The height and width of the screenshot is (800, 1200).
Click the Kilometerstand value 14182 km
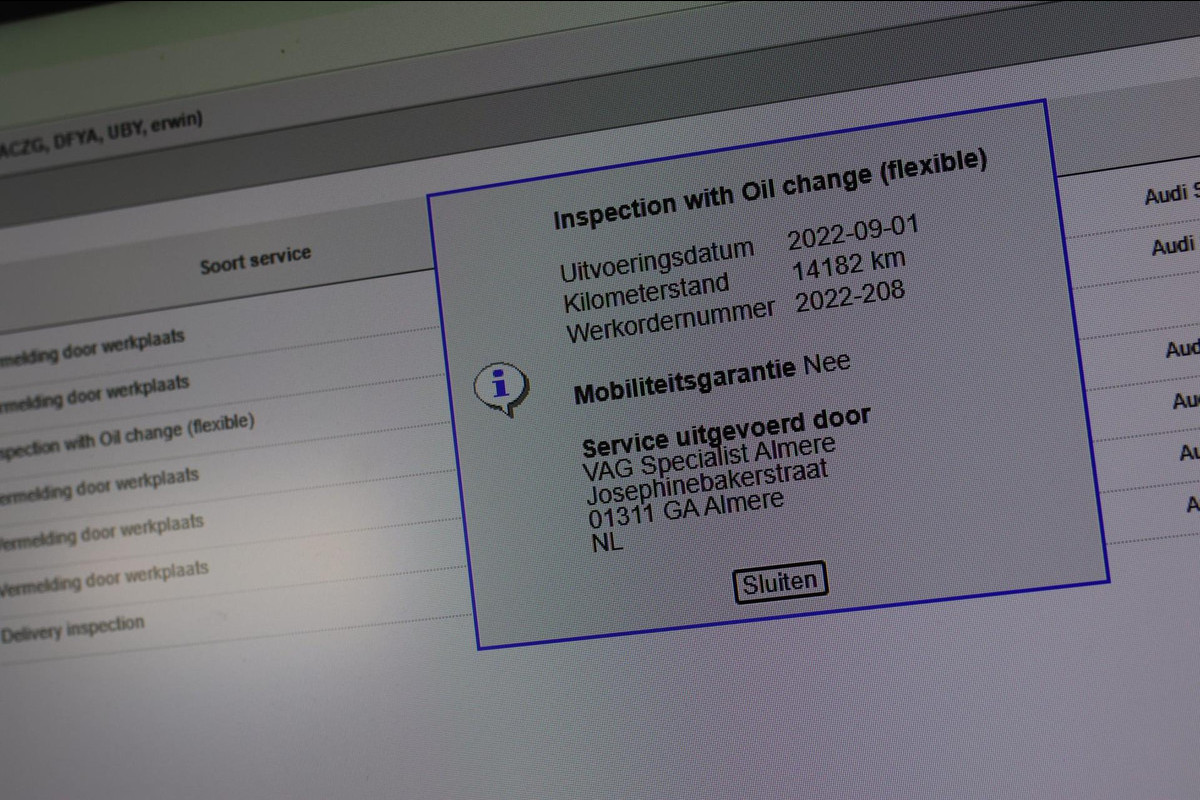(x=848, y=266)
